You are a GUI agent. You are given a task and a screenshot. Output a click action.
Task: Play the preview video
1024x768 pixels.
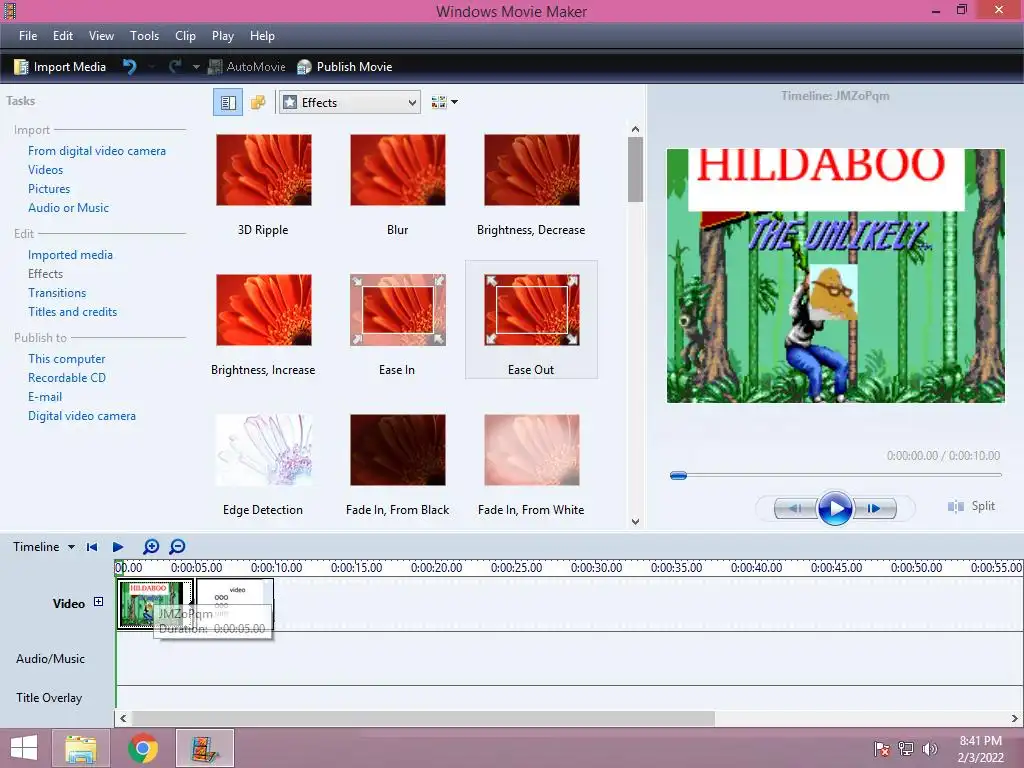click(835, 508)
